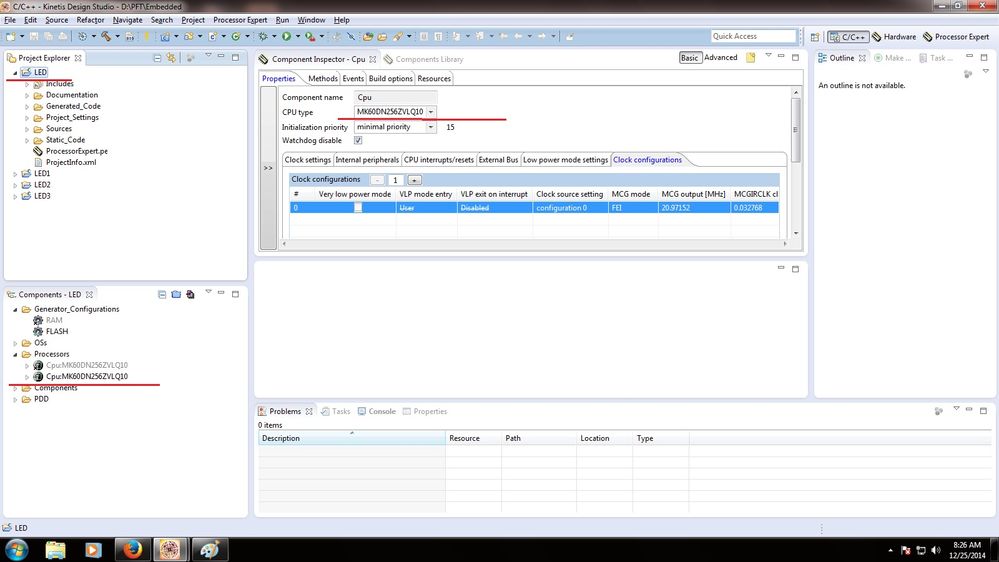Click the Quick Access field
The width and height of the screenshot is (999, 562).
coord(753,36)
